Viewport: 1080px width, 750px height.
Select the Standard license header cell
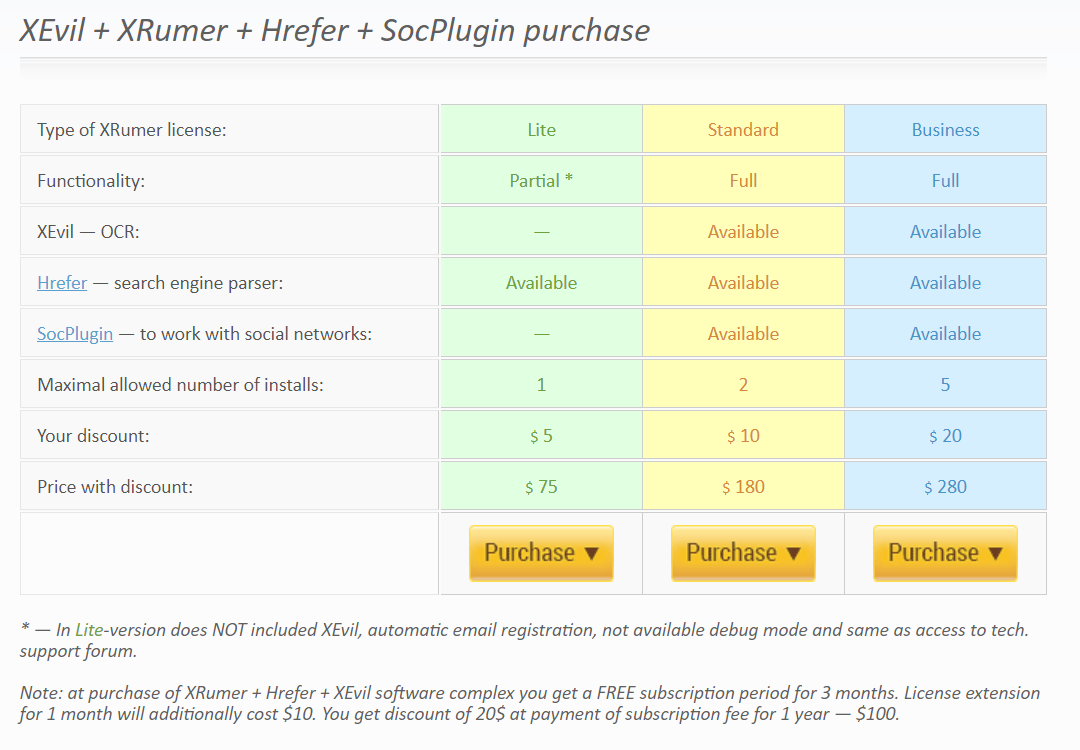click(x=743, y=129)
